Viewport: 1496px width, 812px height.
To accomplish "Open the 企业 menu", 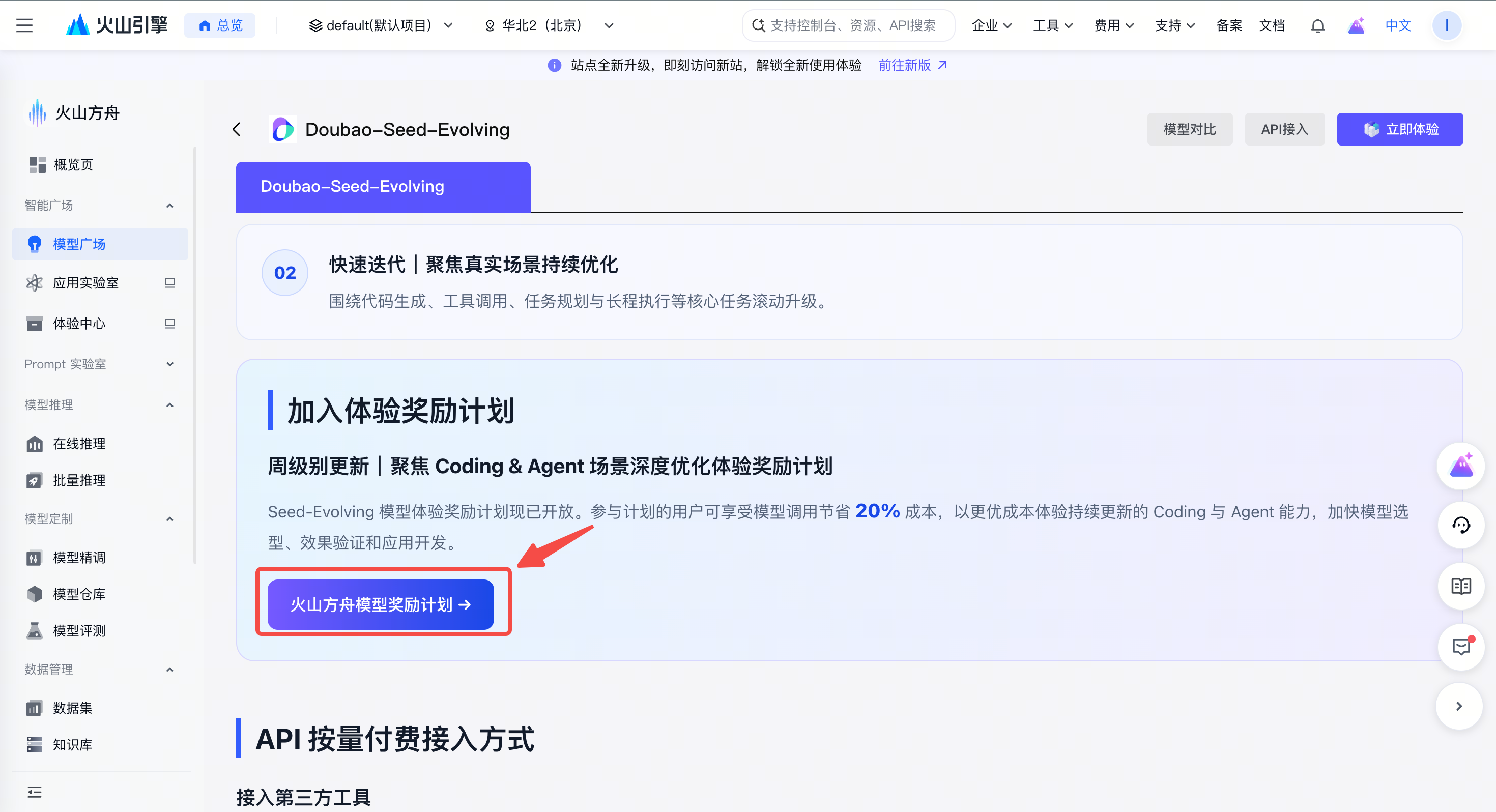I will (992, 25).
